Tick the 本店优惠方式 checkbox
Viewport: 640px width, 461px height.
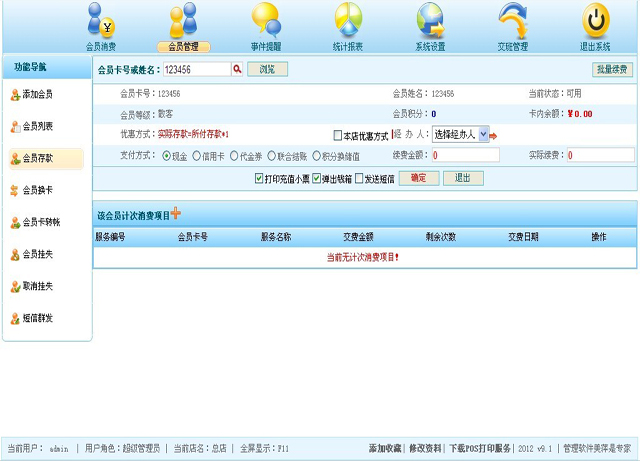tap(337, 135)
